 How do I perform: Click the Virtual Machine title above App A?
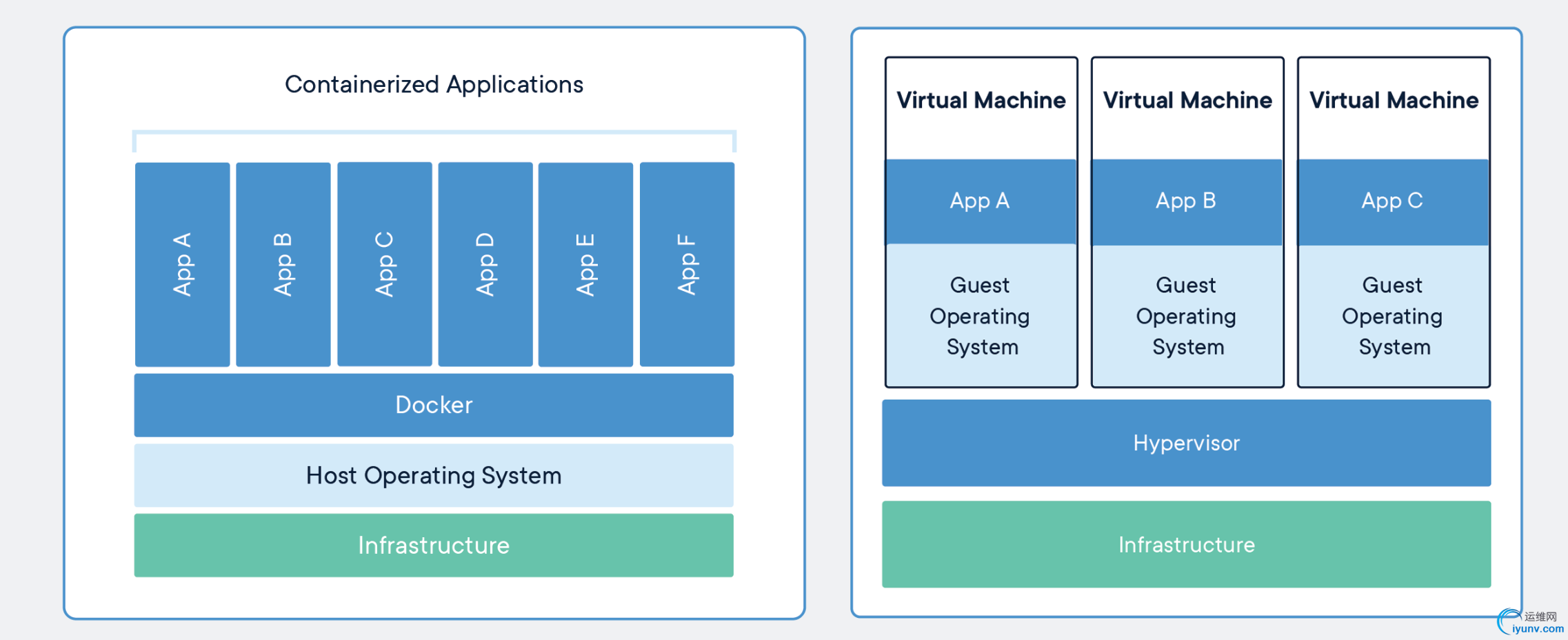click(x=981, y=101)
